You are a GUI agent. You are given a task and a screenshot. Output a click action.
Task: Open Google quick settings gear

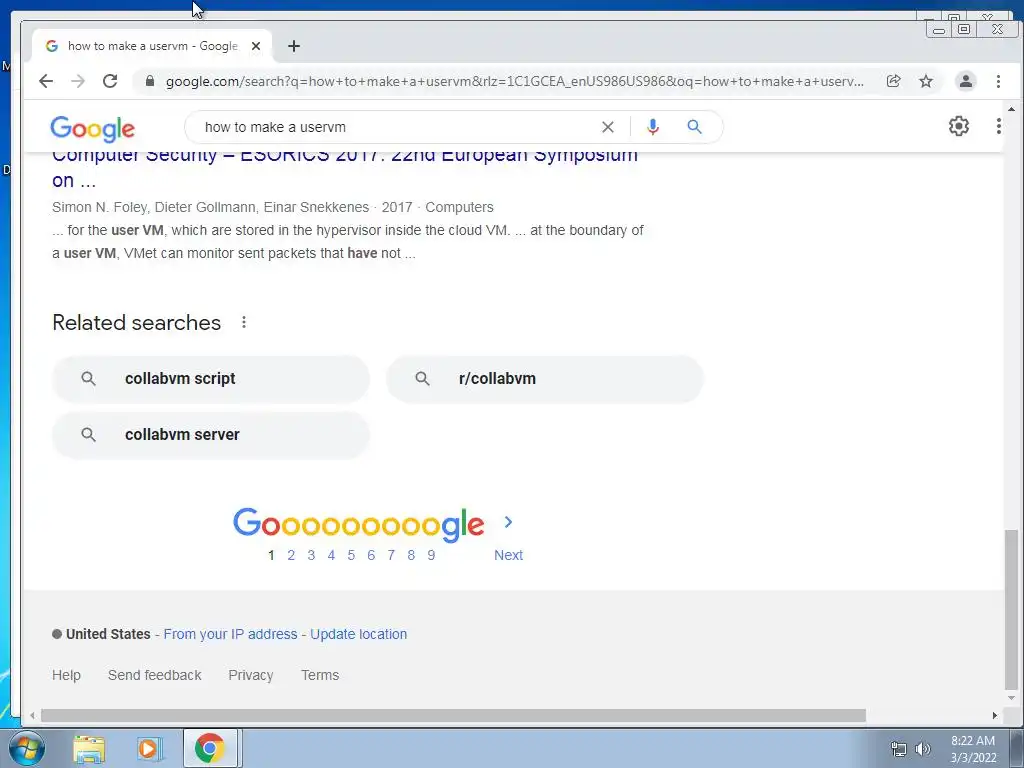959,126
